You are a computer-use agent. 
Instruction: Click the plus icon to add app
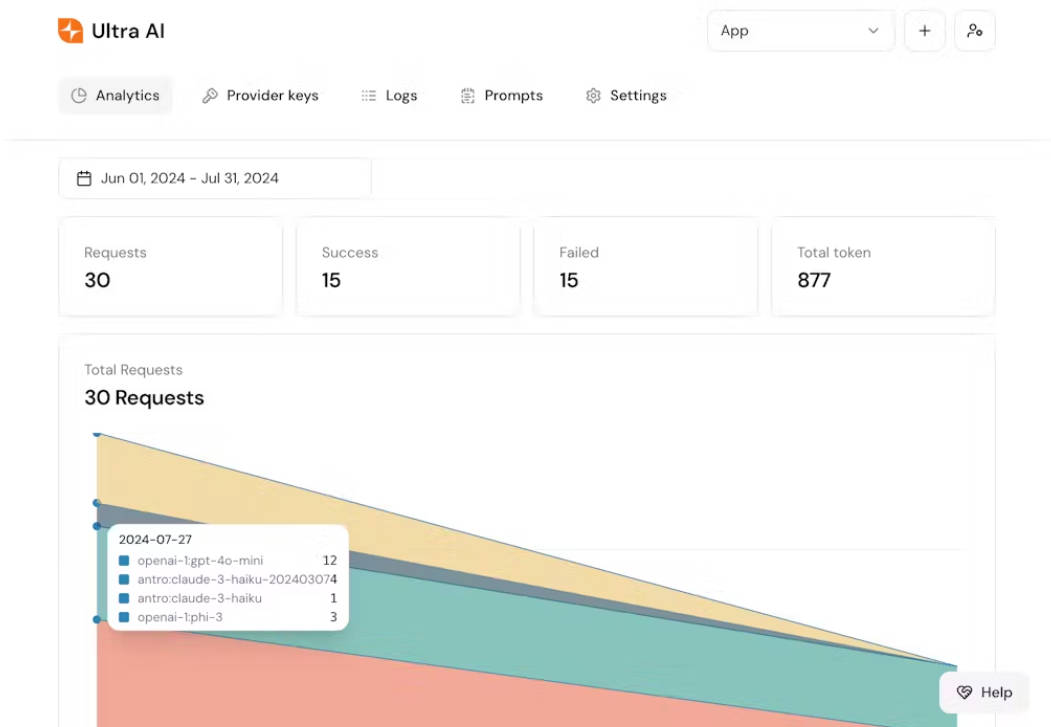pyautogui.click(x=924, y=31)
